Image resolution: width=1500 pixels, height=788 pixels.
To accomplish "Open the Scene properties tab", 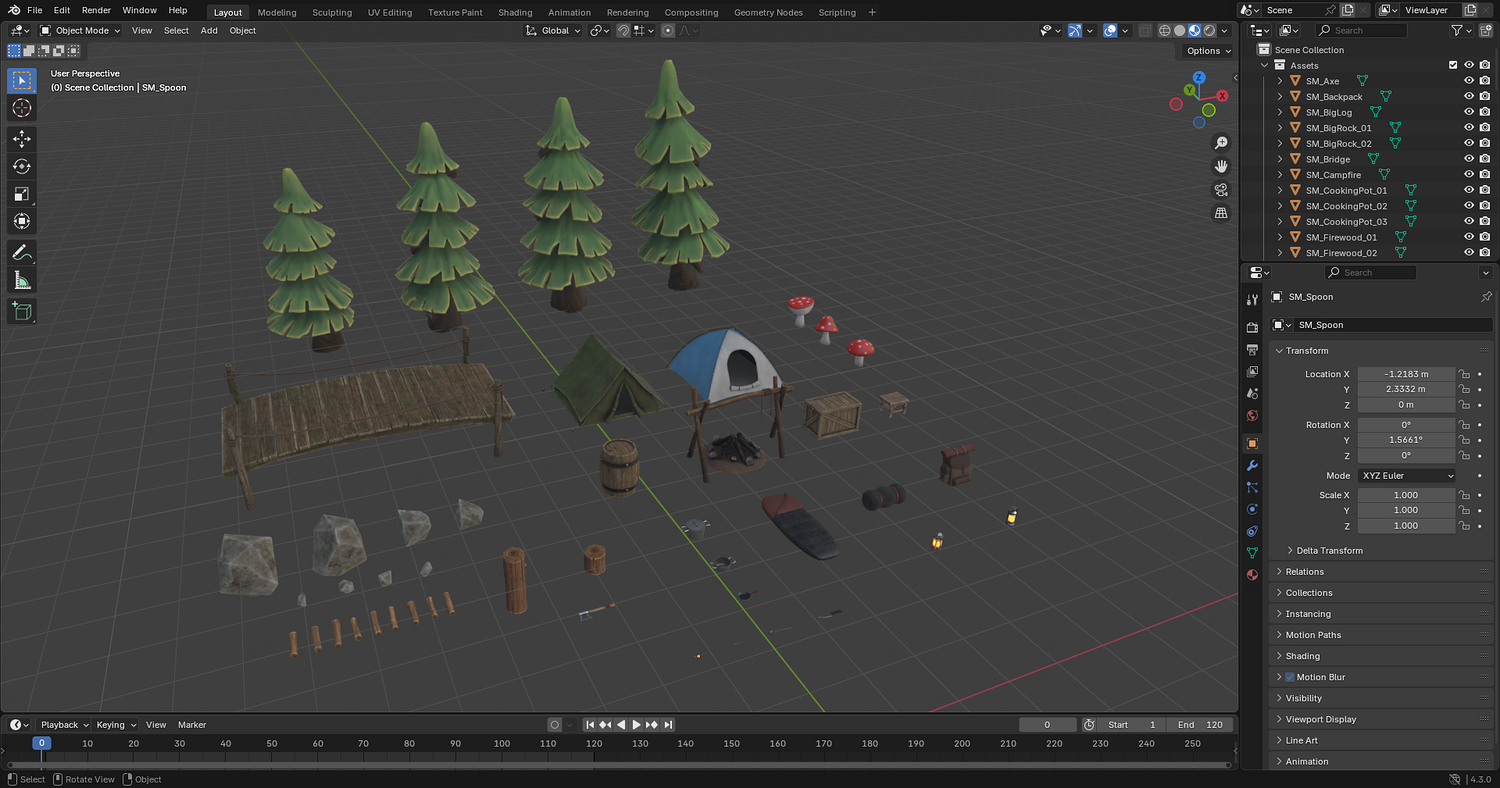I will (1252, 394).
